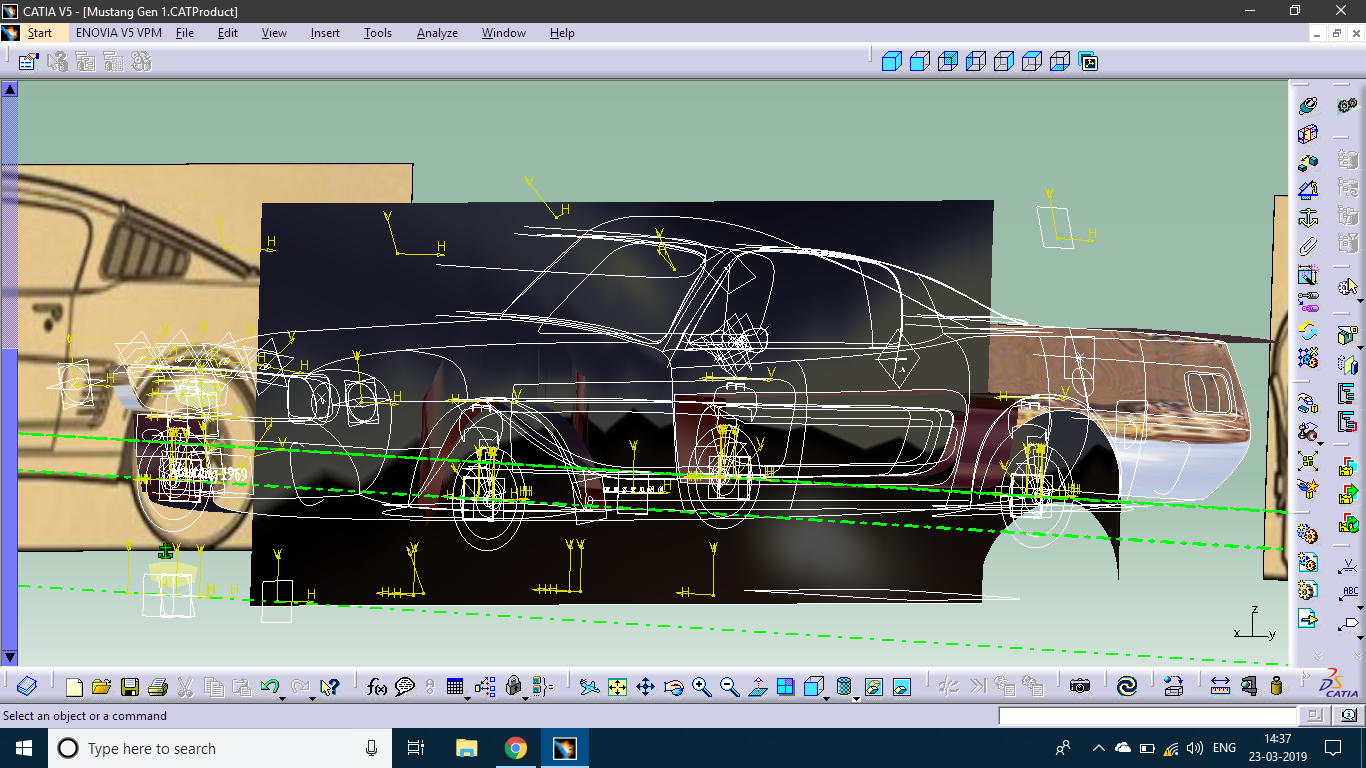Click the Fit All In icon
The image size is (1366, 768).
pyautogui.click(x=617, y=687)
